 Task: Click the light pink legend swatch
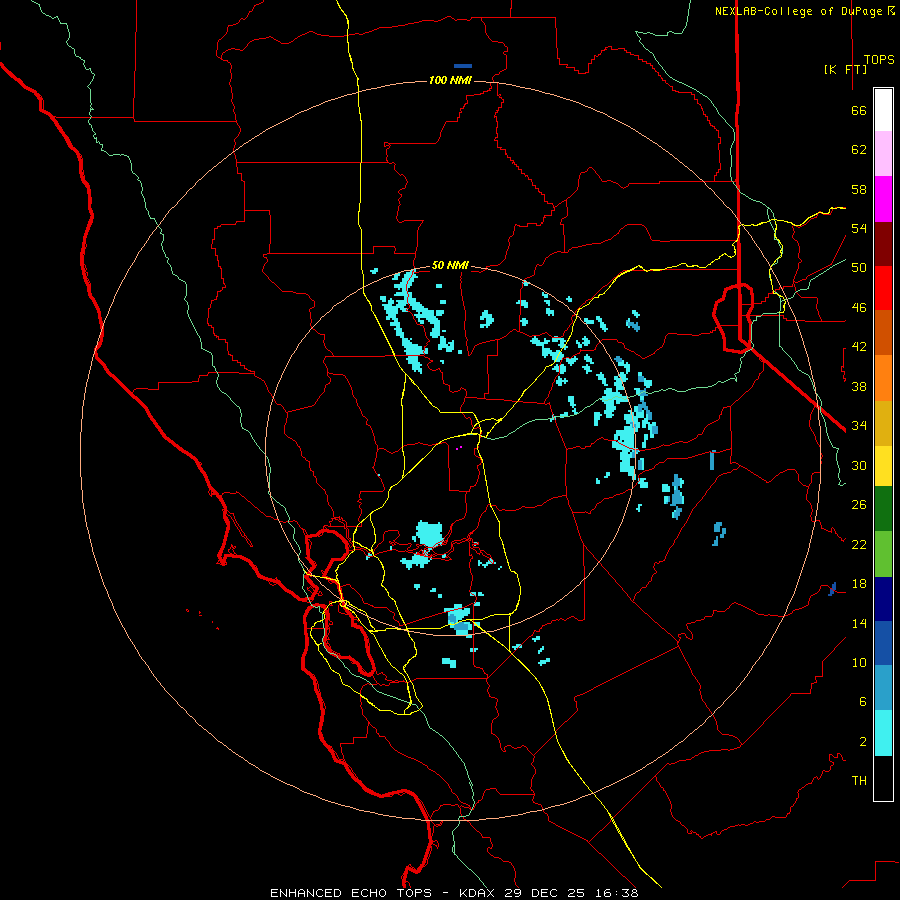point(883,154)
